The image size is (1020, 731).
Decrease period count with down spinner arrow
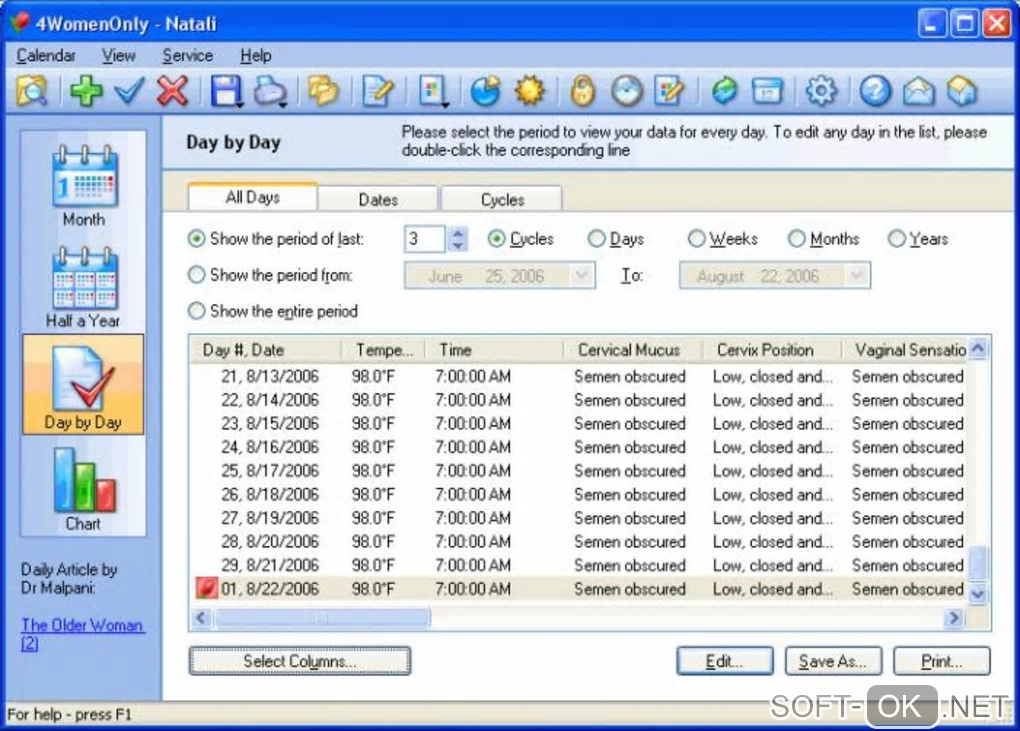click(458, 245)
